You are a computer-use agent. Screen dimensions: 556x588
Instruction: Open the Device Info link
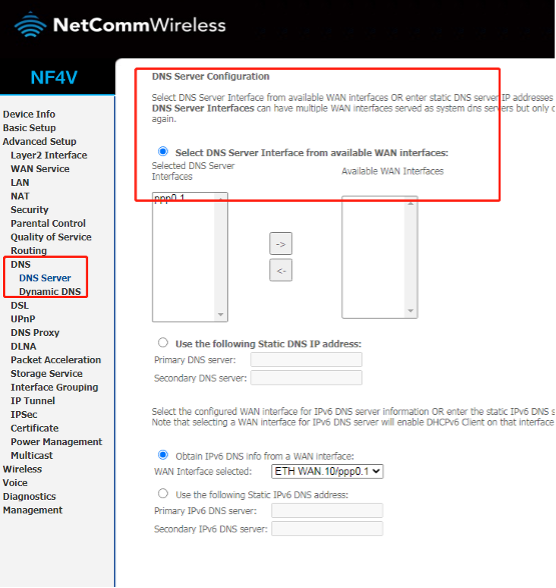pyautogui.click(x=29, y=114)
